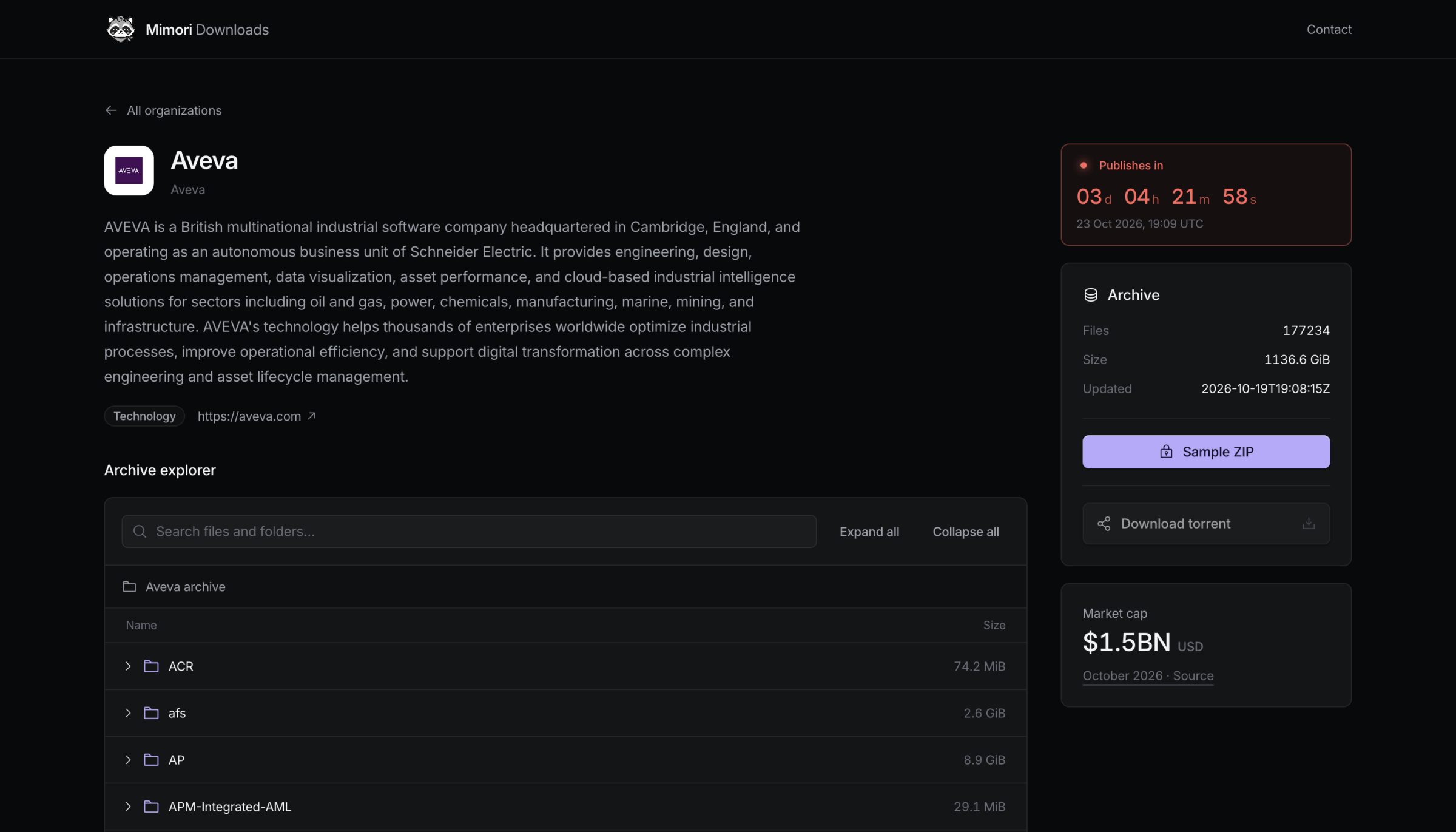This screenshot has height=832, width=1456.
Task: Click the share icon beside Download torrent
Action: click(x=1104, y=524)
